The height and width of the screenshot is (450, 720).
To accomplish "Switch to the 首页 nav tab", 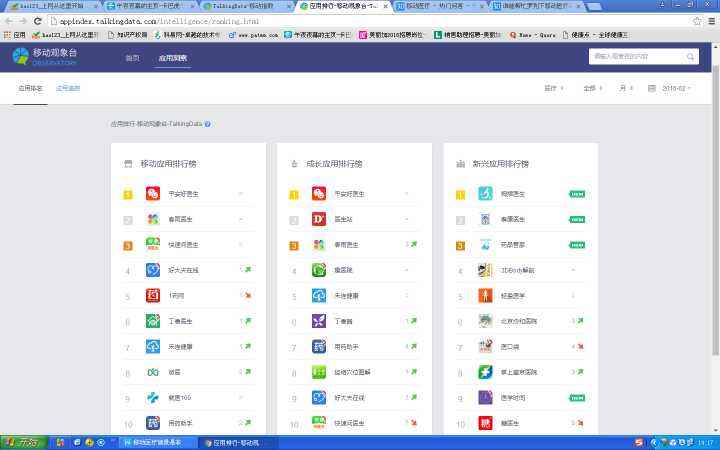I will (132, 58).
